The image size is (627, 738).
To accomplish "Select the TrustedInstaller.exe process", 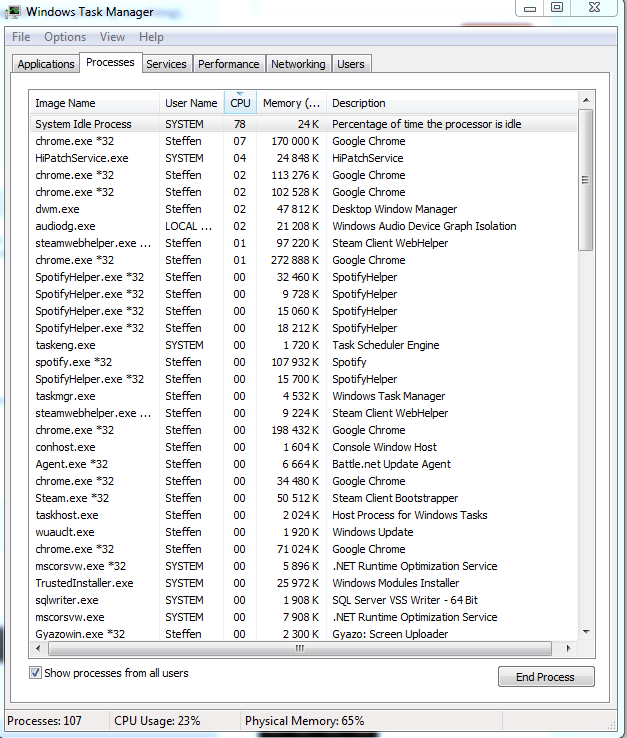I will pos(304,583).
